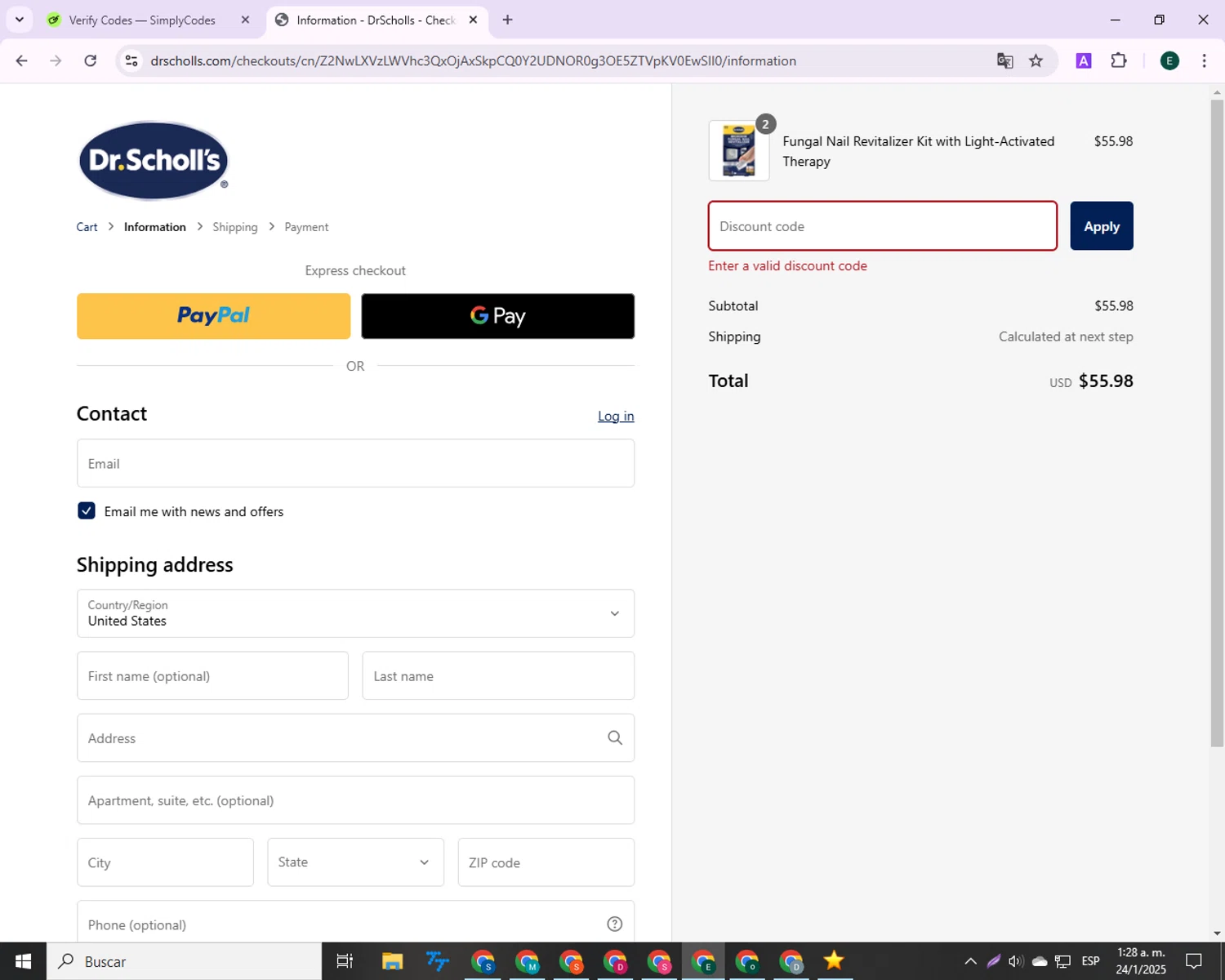Focus the ZIP code input field
Image resolution: width=1225 pixels, height=980 pixels.
point(546,862)
